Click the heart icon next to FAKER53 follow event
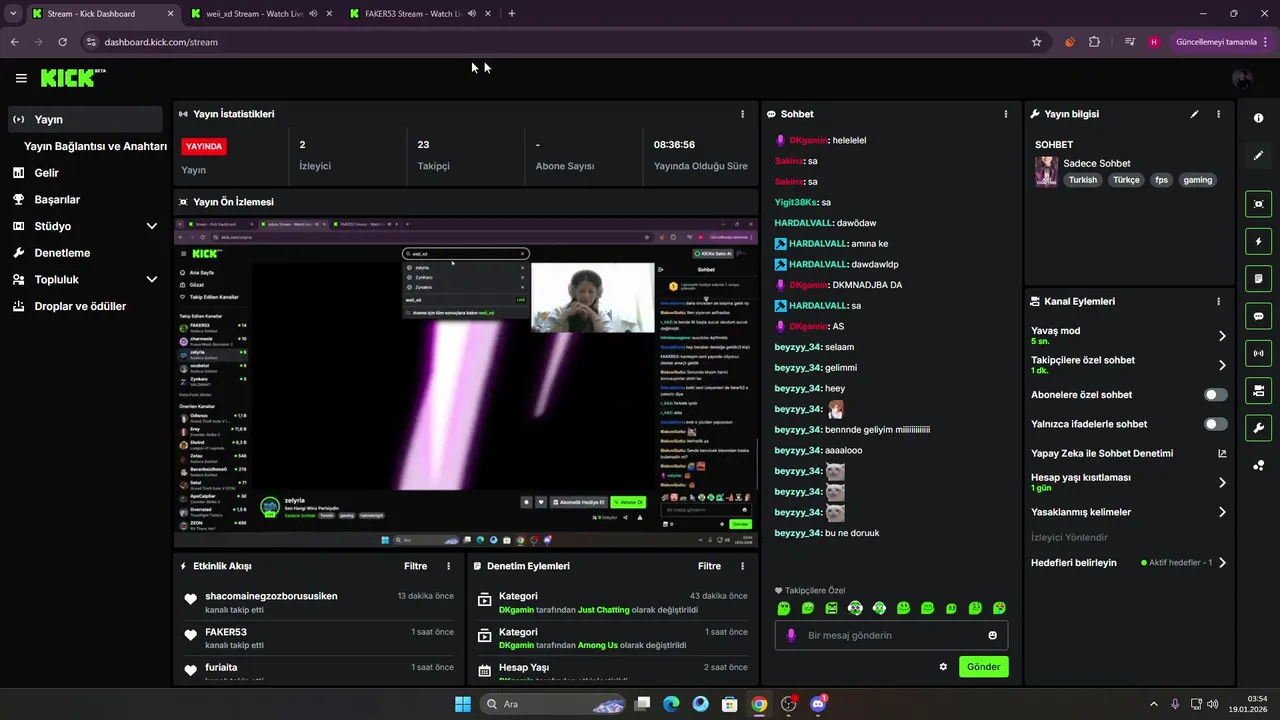 (191, 635)
